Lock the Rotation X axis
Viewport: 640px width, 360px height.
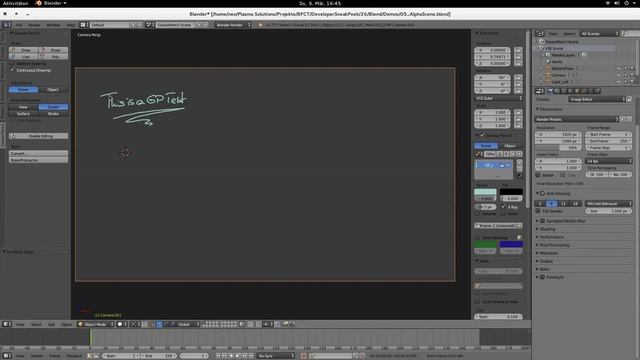[x=518, y=78]
